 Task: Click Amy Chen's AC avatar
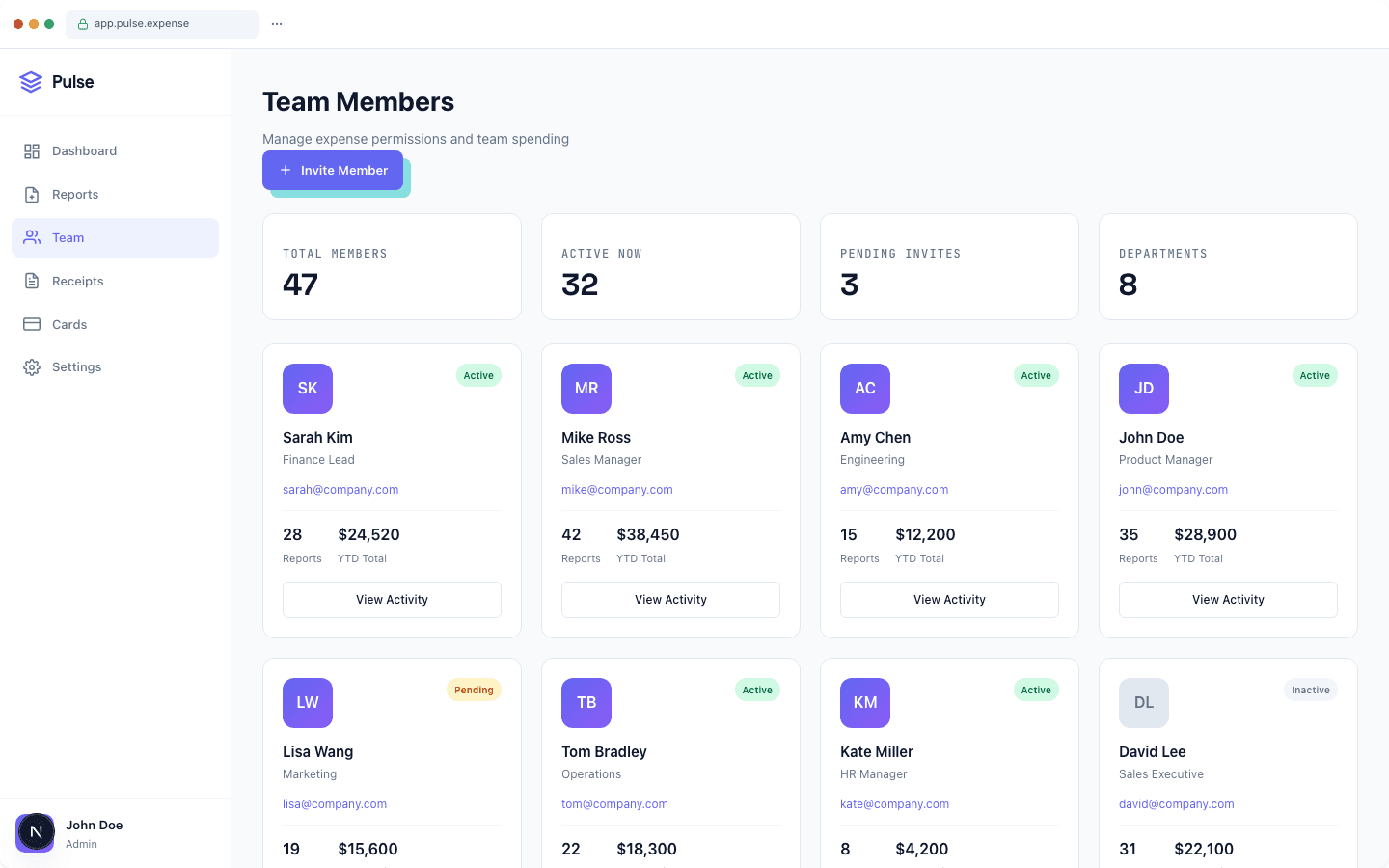[x=865, y=389]
